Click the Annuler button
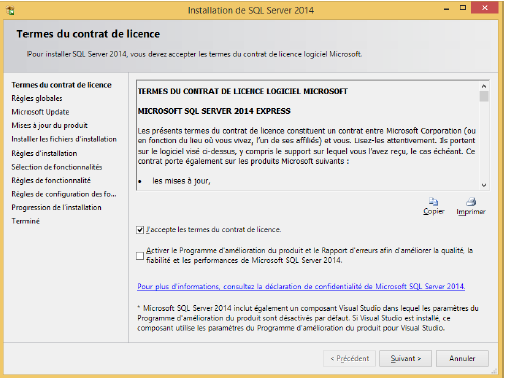Viewport: 506px width, 378px height. (462, 358)
